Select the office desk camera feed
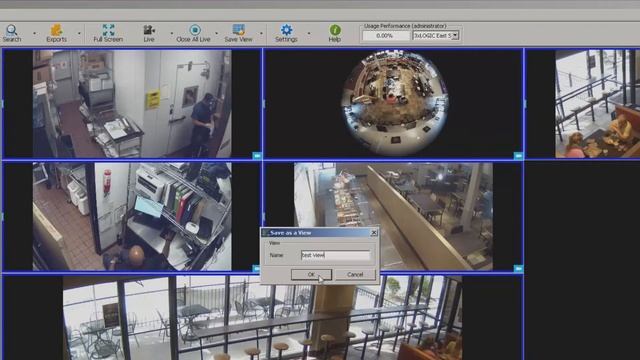The image size is (640, 360). pyautogui.click(x=132, y=217)
